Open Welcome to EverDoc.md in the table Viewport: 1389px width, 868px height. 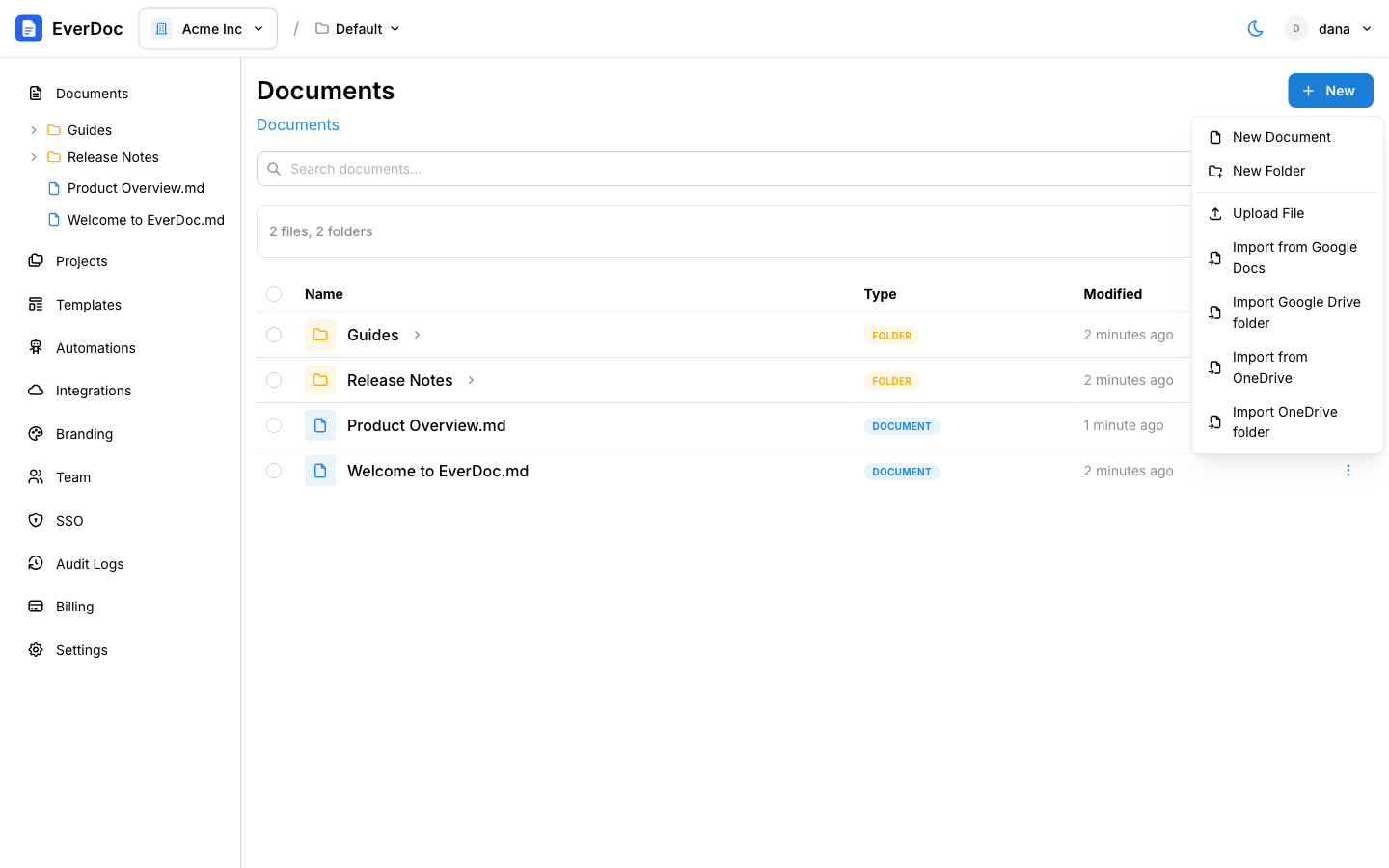coord(438,471)
